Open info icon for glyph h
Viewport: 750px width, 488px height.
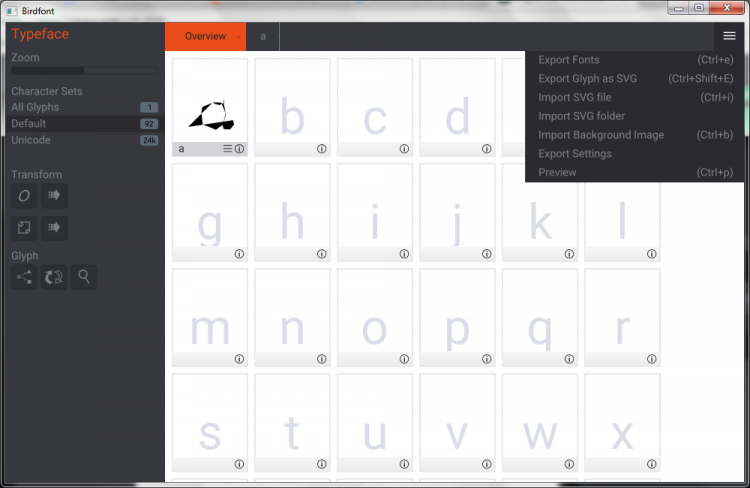tap(322, 254)
